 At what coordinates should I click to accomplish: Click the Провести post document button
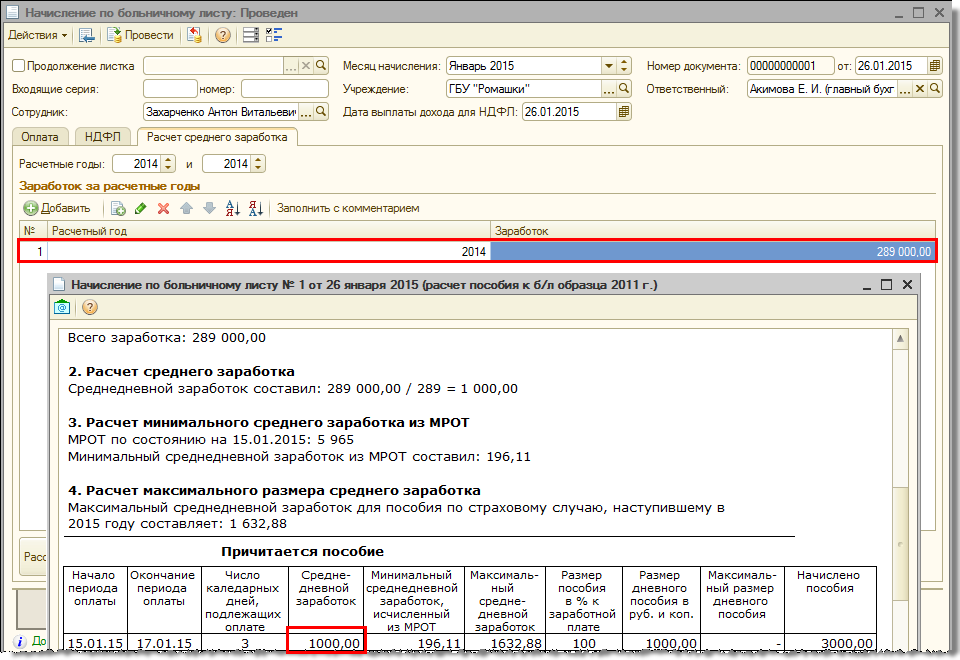[140, 35]
